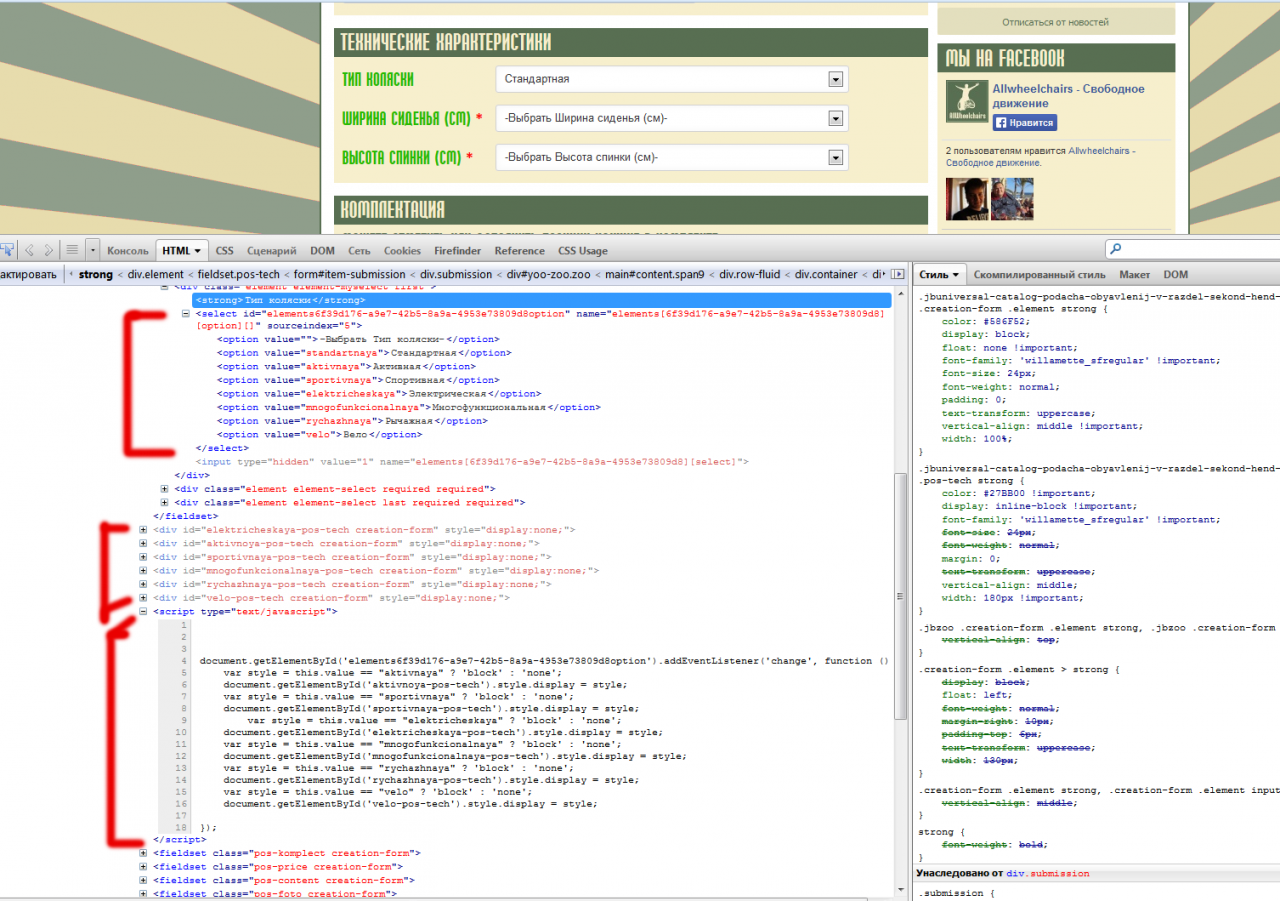Expand the elektricheskaya-pos-tech div node

coord(143,529)
